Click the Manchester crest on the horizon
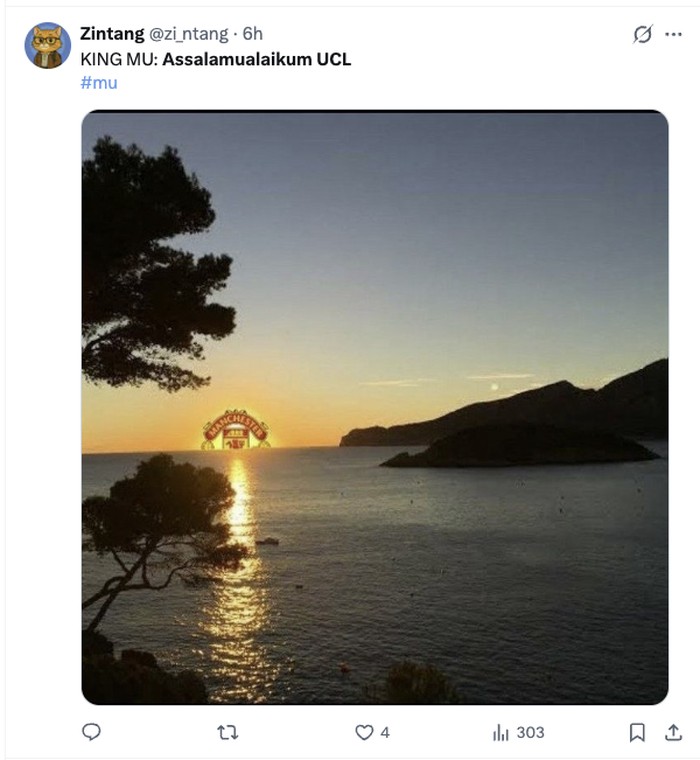This screenshot has height=760, width=700. 236,429
